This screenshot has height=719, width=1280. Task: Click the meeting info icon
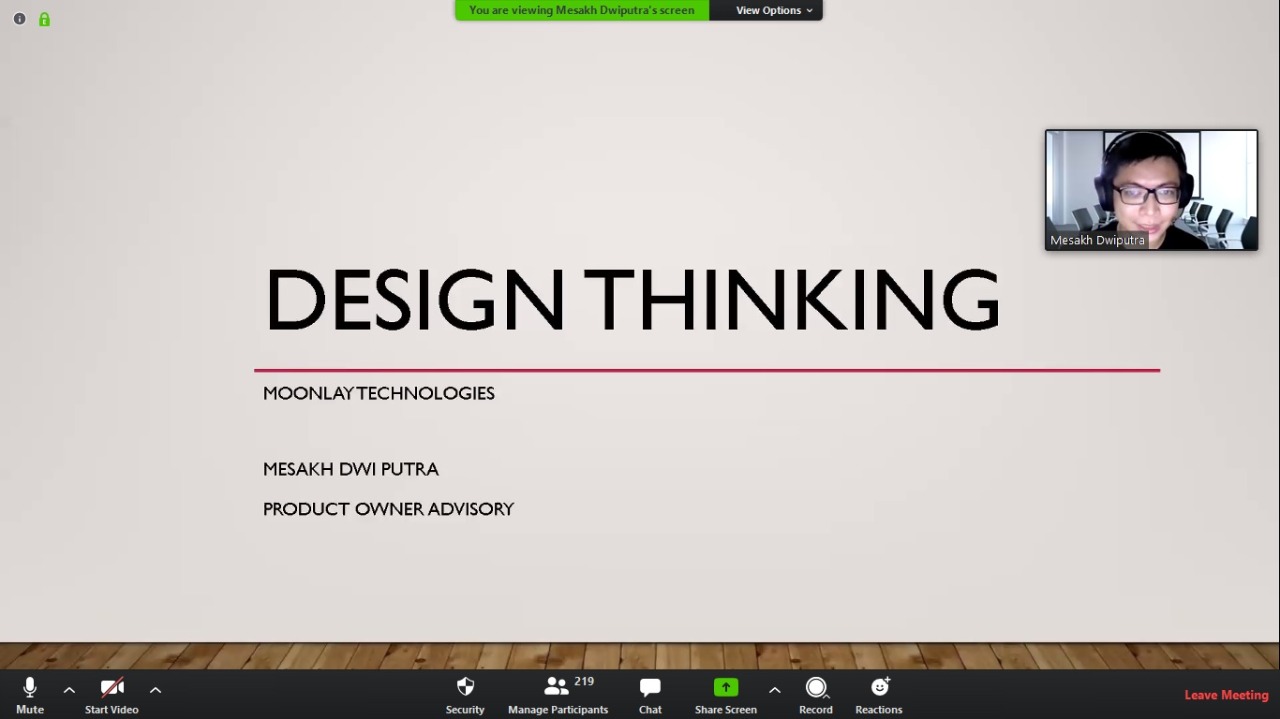tap(19, 19)
